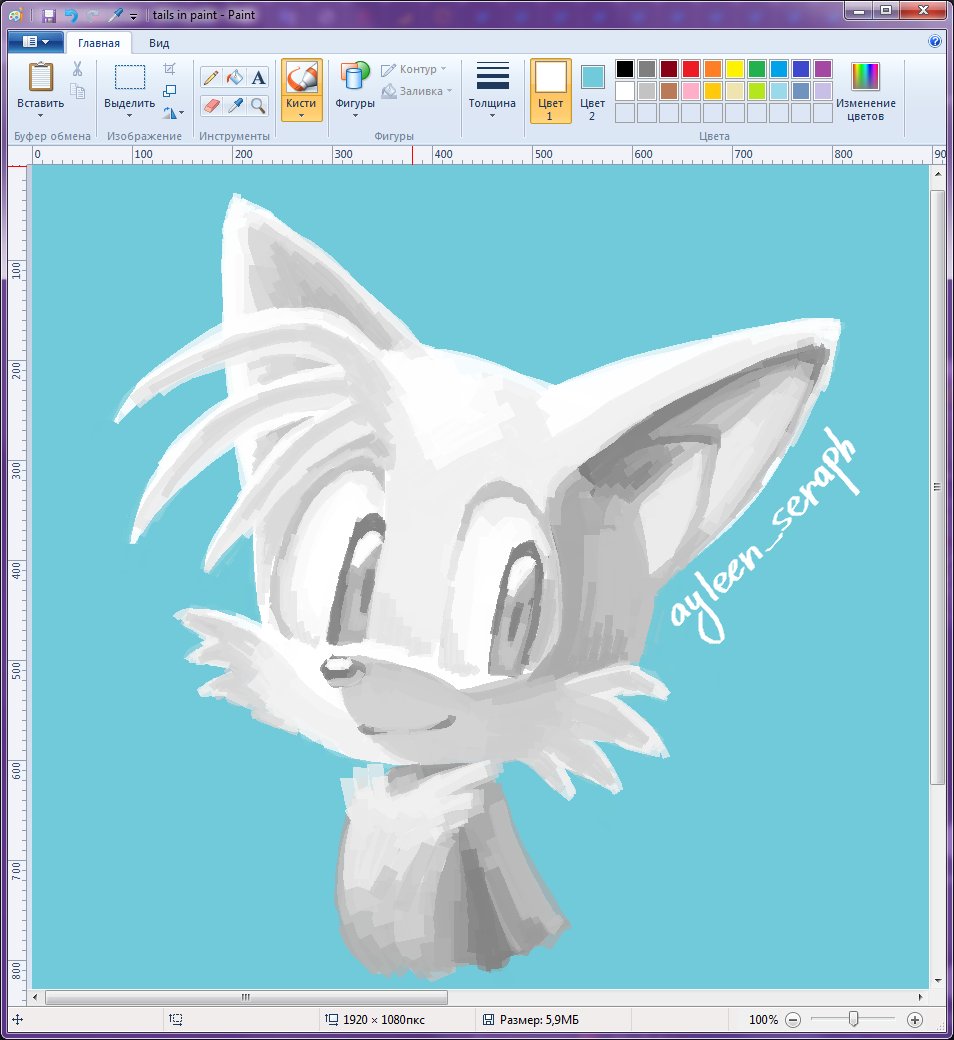Click the Help question mark icon
954x1040 pixels.
click(935, 41)
